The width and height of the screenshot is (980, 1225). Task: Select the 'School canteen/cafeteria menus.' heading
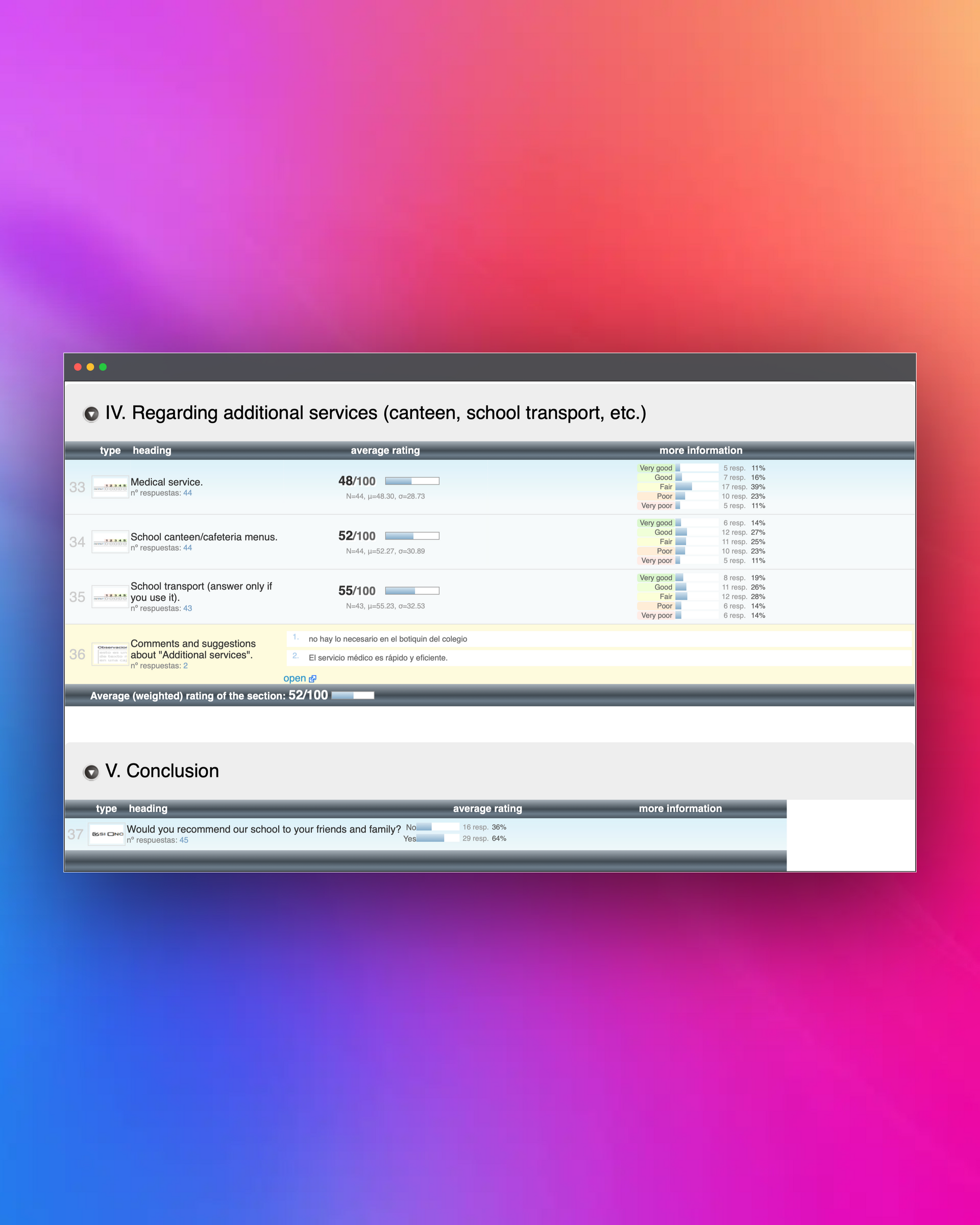[x=204, y=537]
